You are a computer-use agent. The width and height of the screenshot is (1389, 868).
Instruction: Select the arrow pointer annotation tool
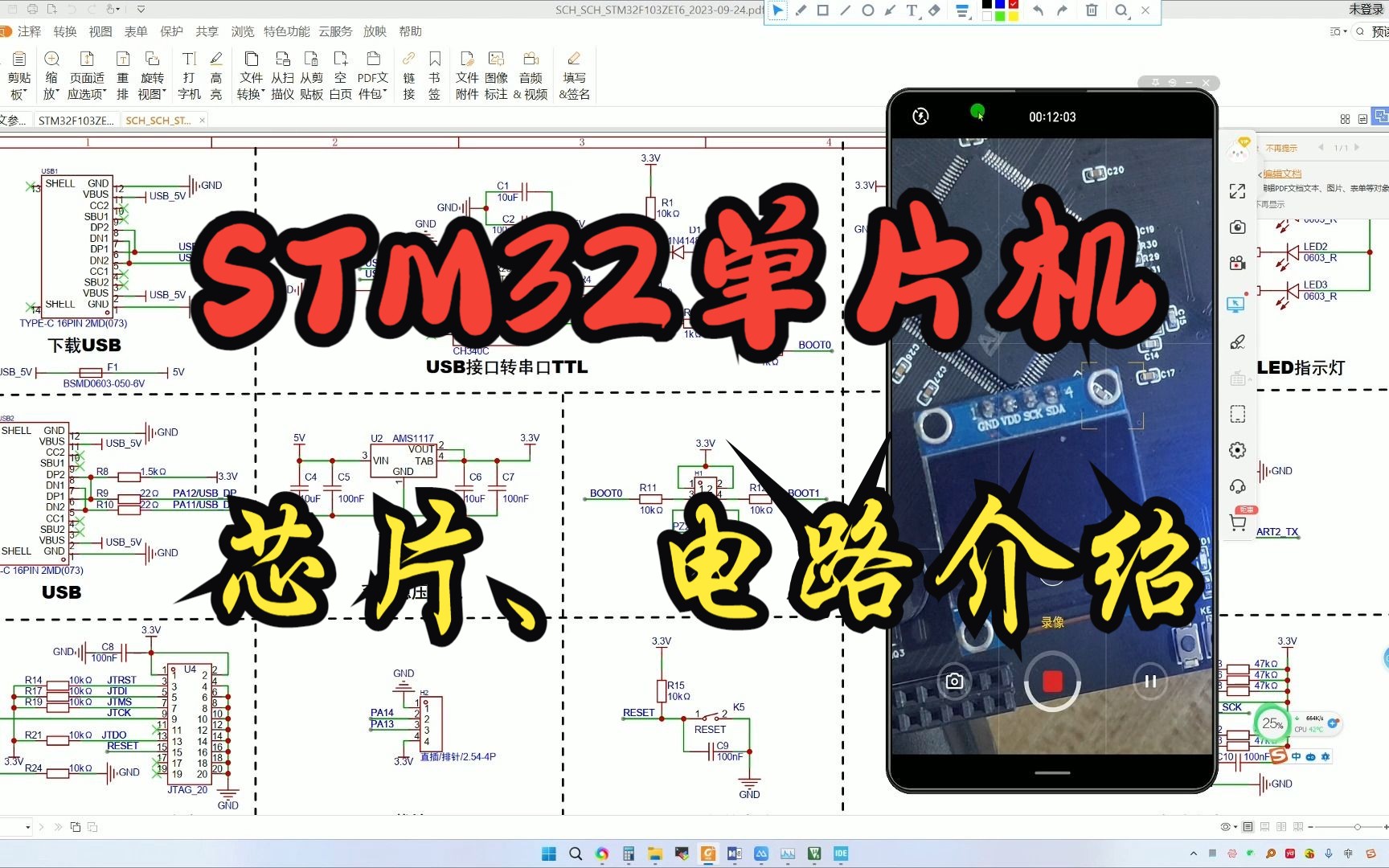tap(778, 10)
